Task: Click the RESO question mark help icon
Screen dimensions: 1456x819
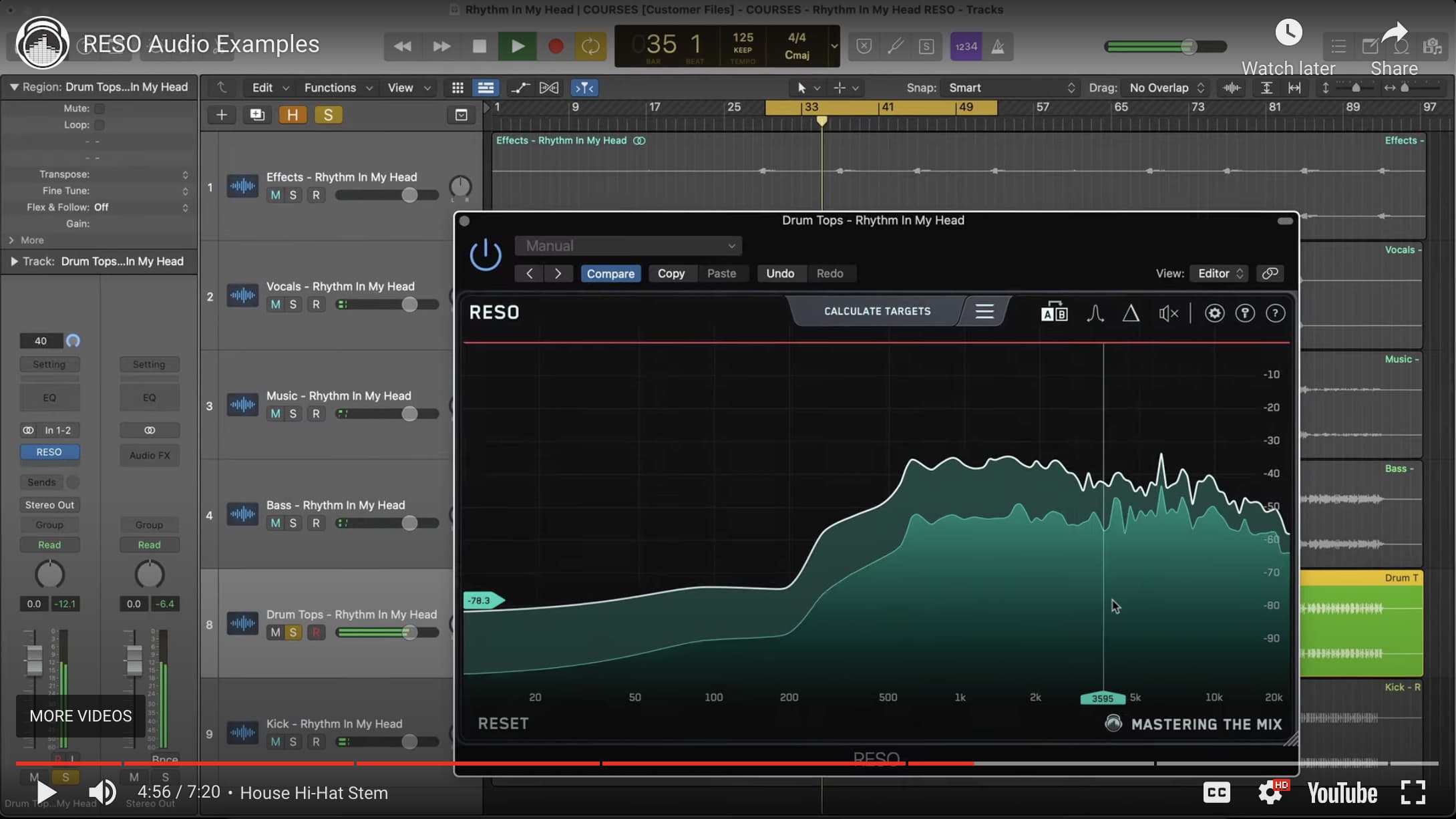Action: [x=1275, y=313]
